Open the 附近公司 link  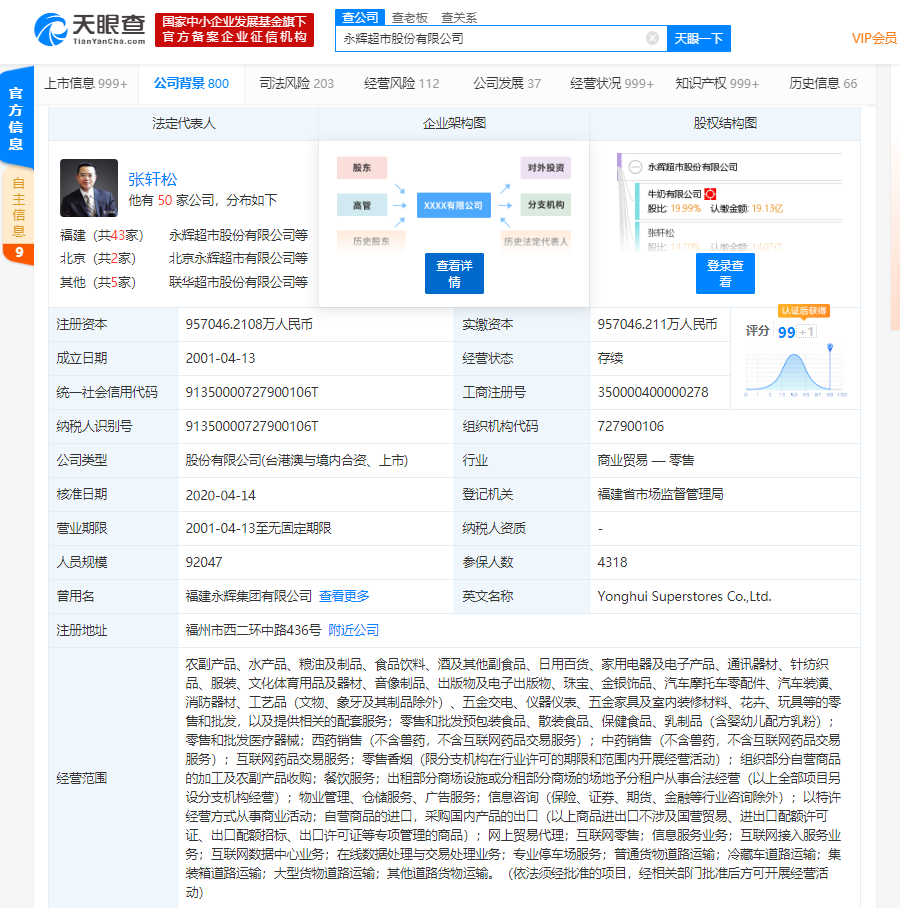(x=353, y=630)
